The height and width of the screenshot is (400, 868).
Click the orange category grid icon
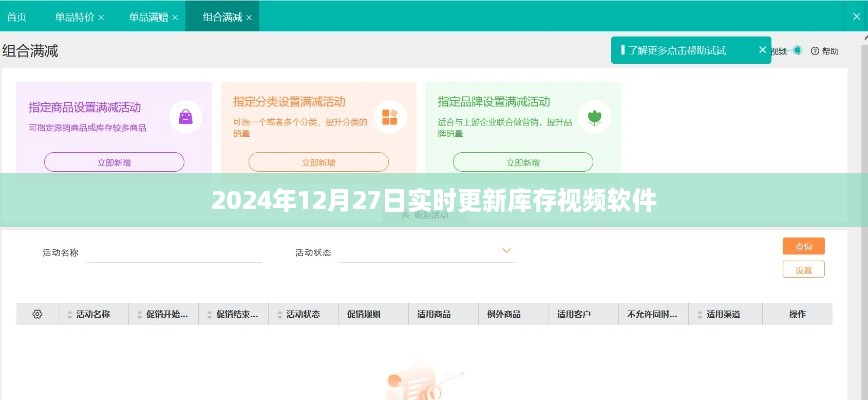[x=390, y=117]
